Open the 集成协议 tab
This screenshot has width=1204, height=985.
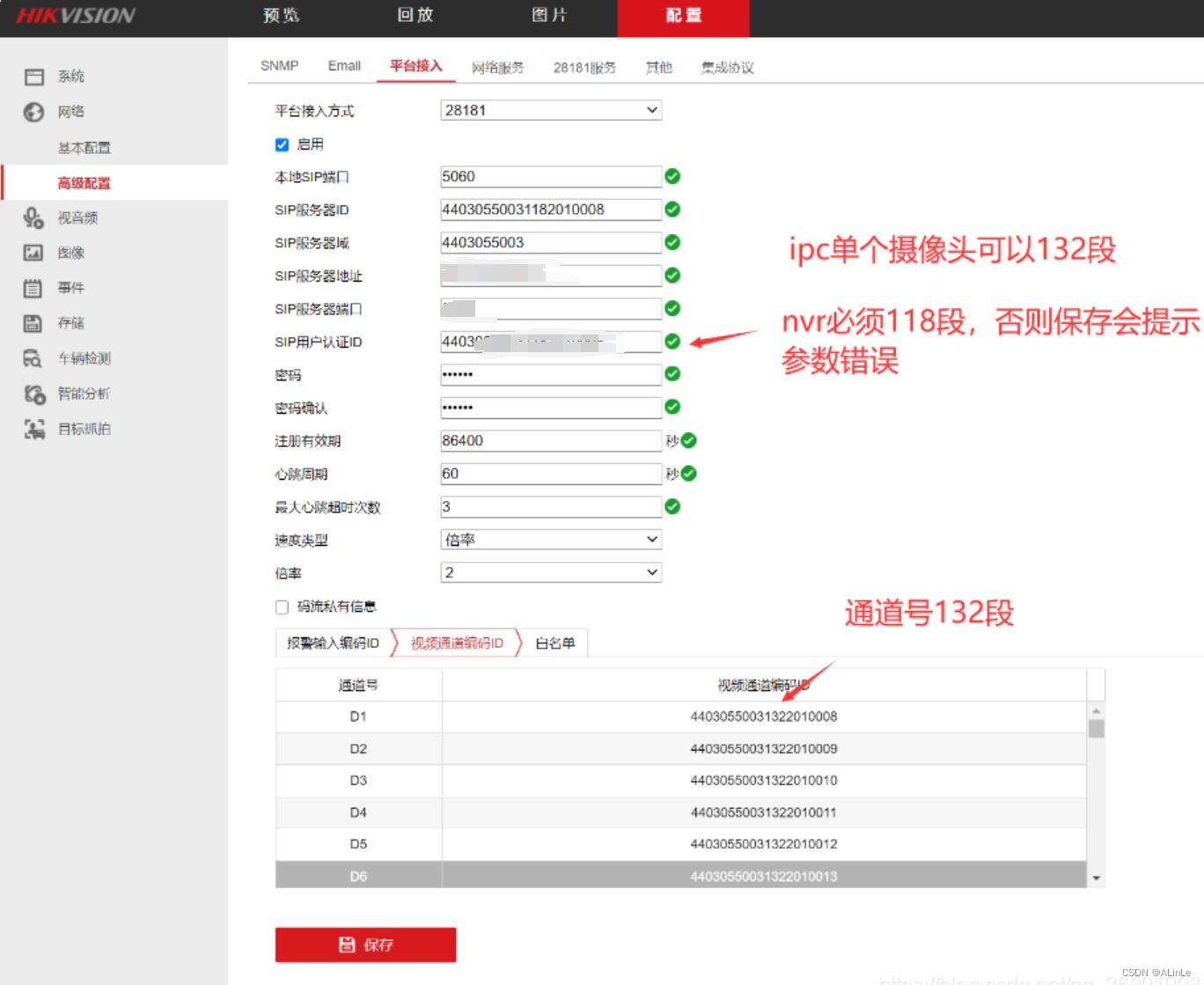pyautogui.click(x=727, y=67)
